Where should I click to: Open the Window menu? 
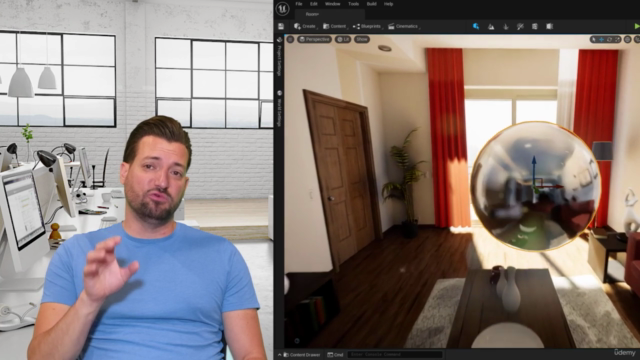click(333, 4)
